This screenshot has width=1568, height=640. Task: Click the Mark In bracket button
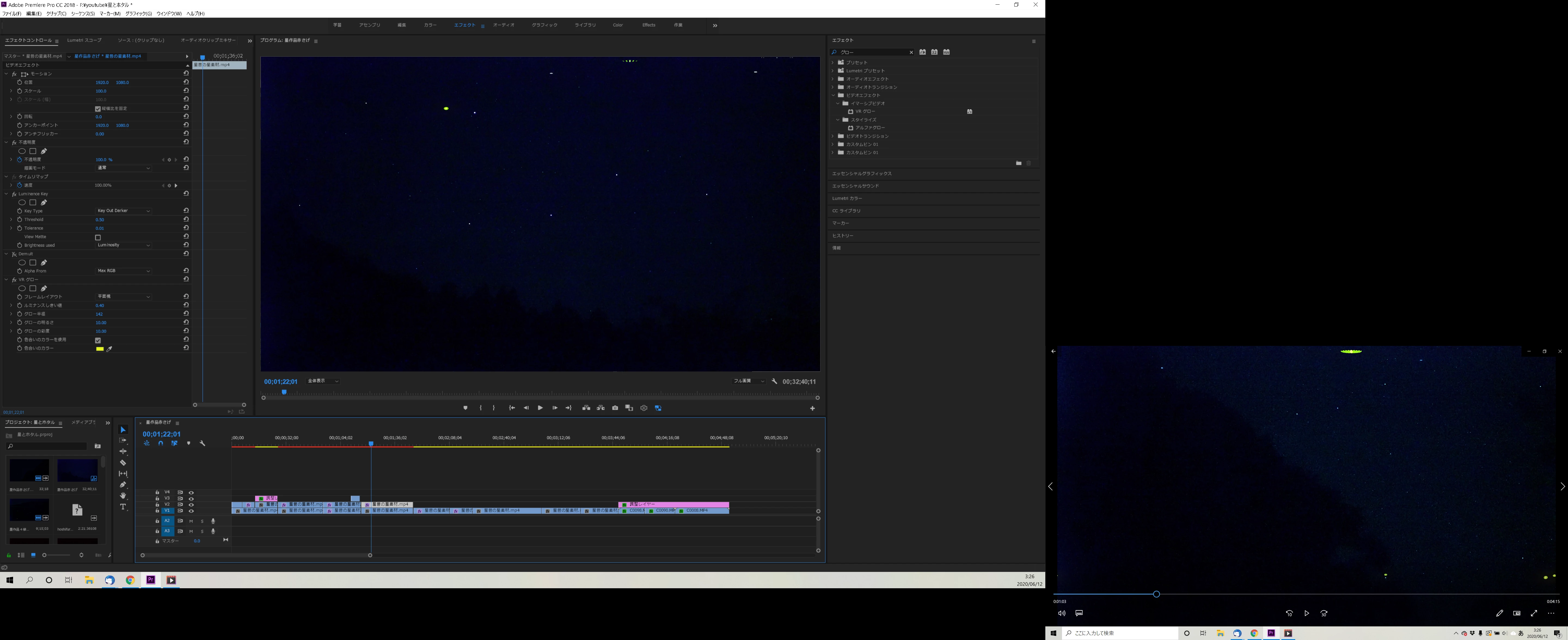[481, 408]
